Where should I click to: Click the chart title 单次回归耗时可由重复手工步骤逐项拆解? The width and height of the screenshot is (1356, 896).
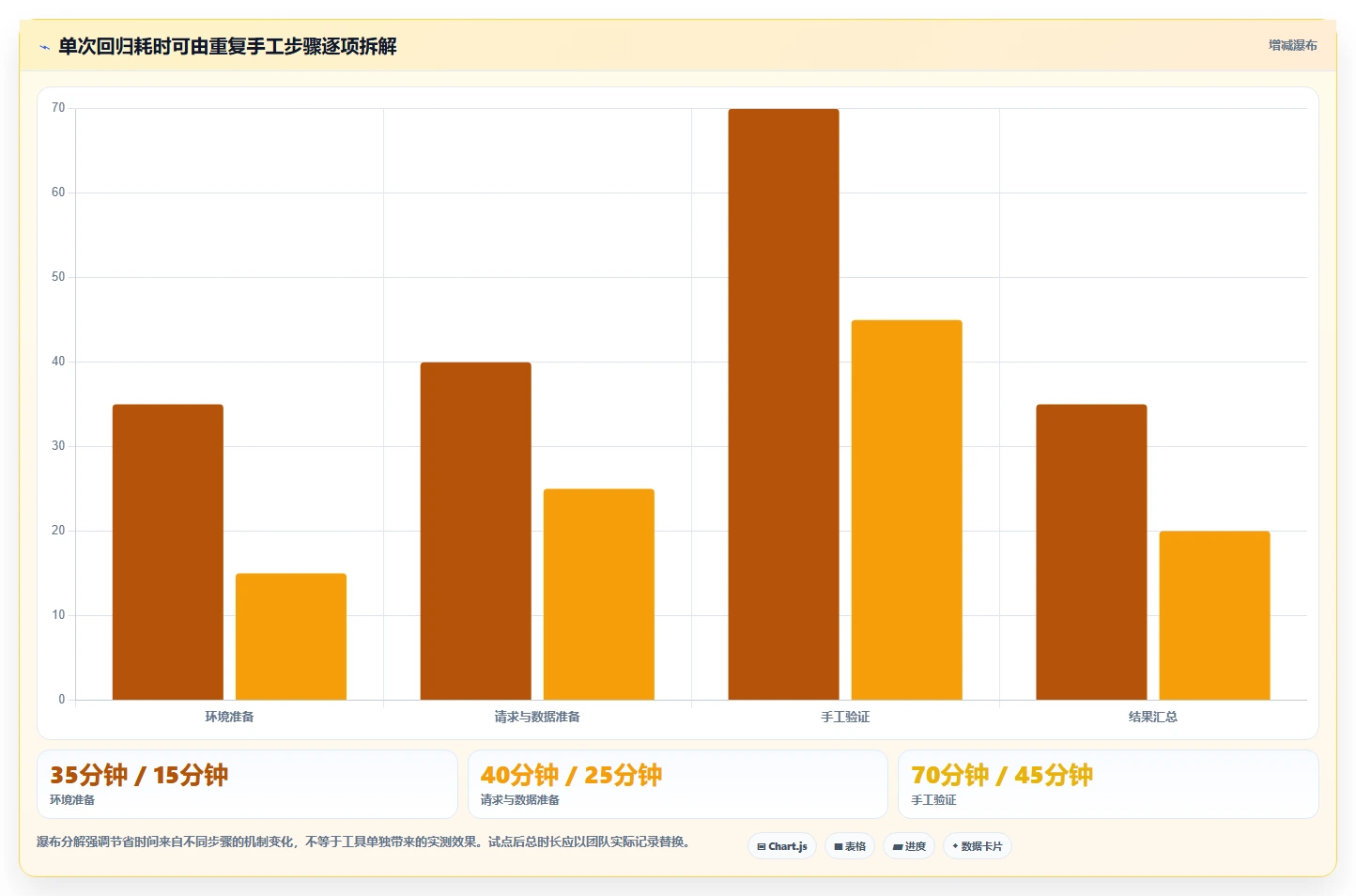227,46
